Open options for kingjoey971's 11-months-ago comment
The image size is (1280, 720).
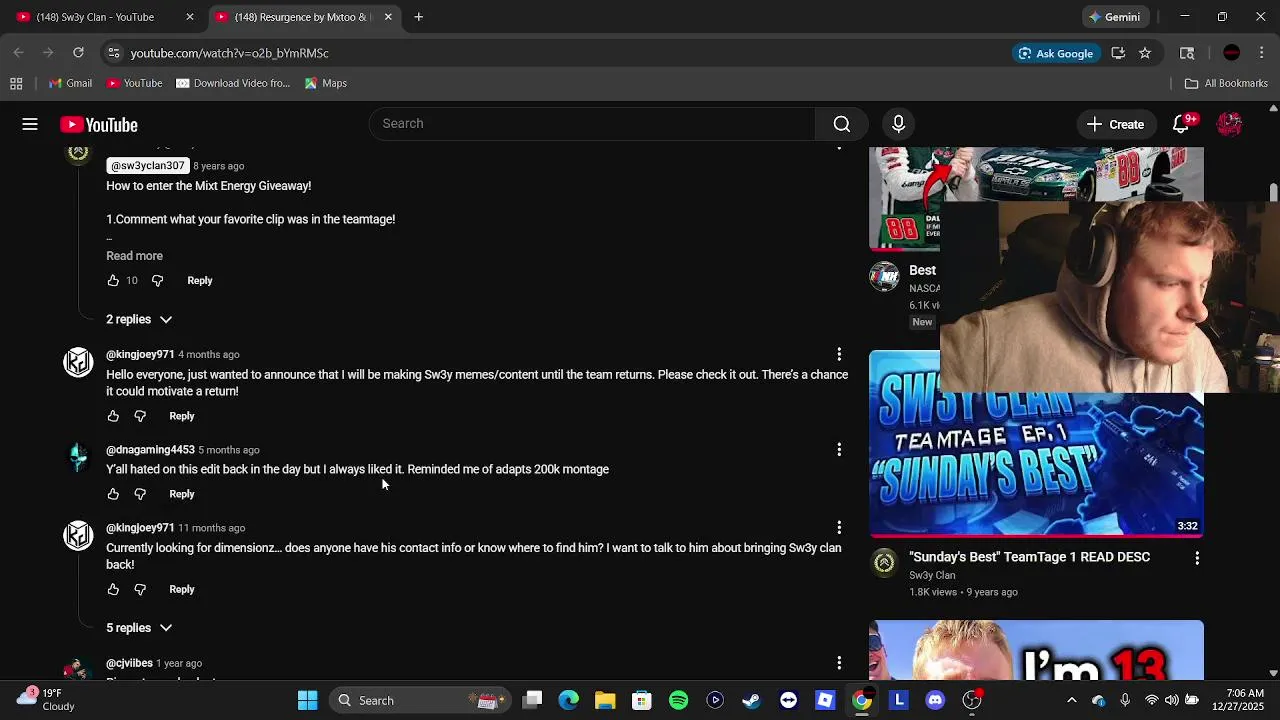click(839, 528)
